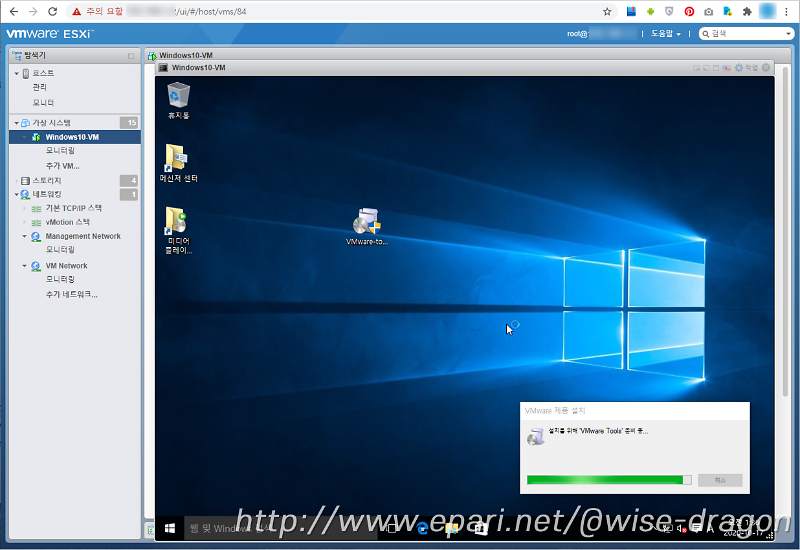Open the Chrome extensions puzzle icon
The image size is (800, 550).
tap(747, 11)
